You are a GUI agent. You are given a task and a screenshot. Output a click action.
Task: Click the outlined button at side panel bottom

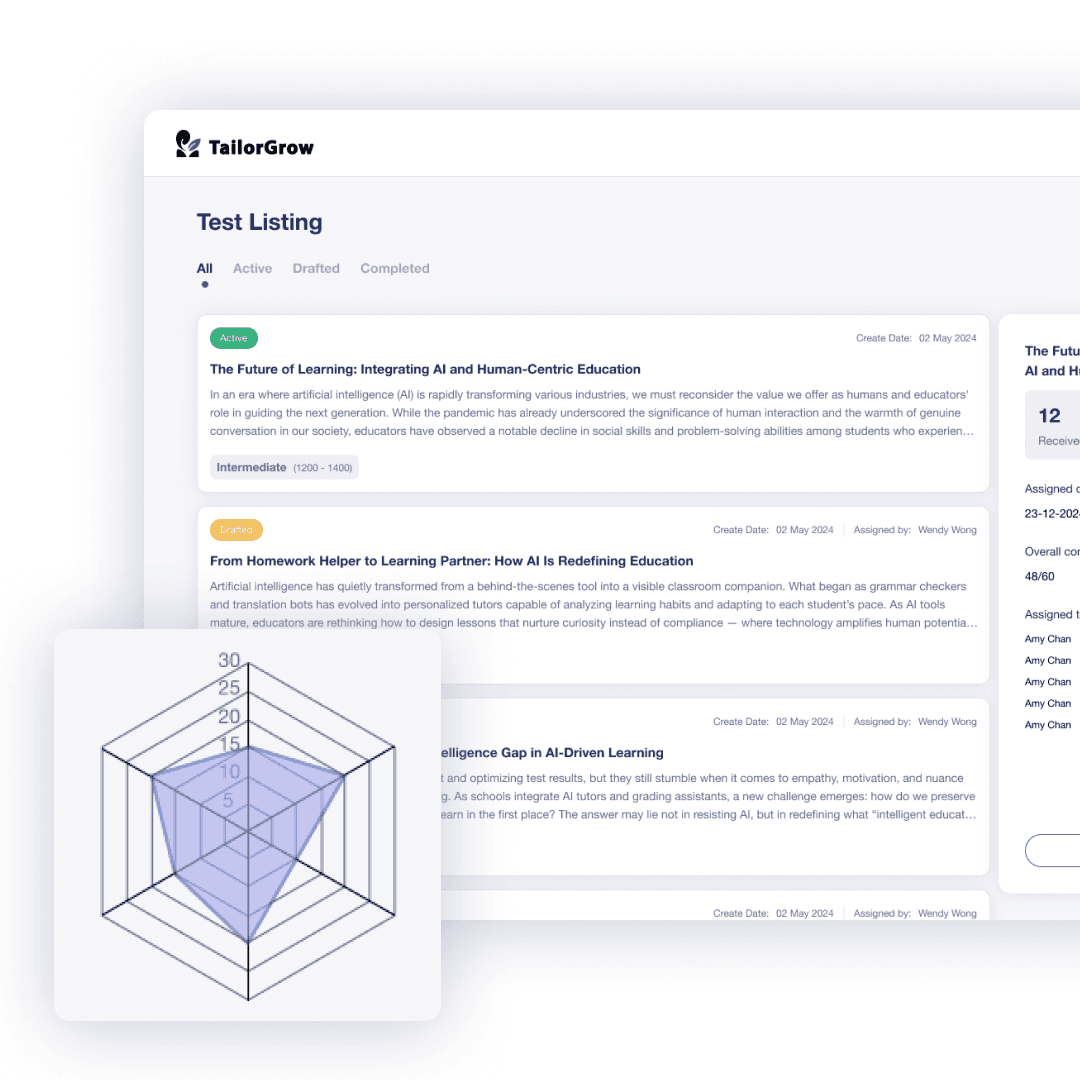pos(1052,850)
